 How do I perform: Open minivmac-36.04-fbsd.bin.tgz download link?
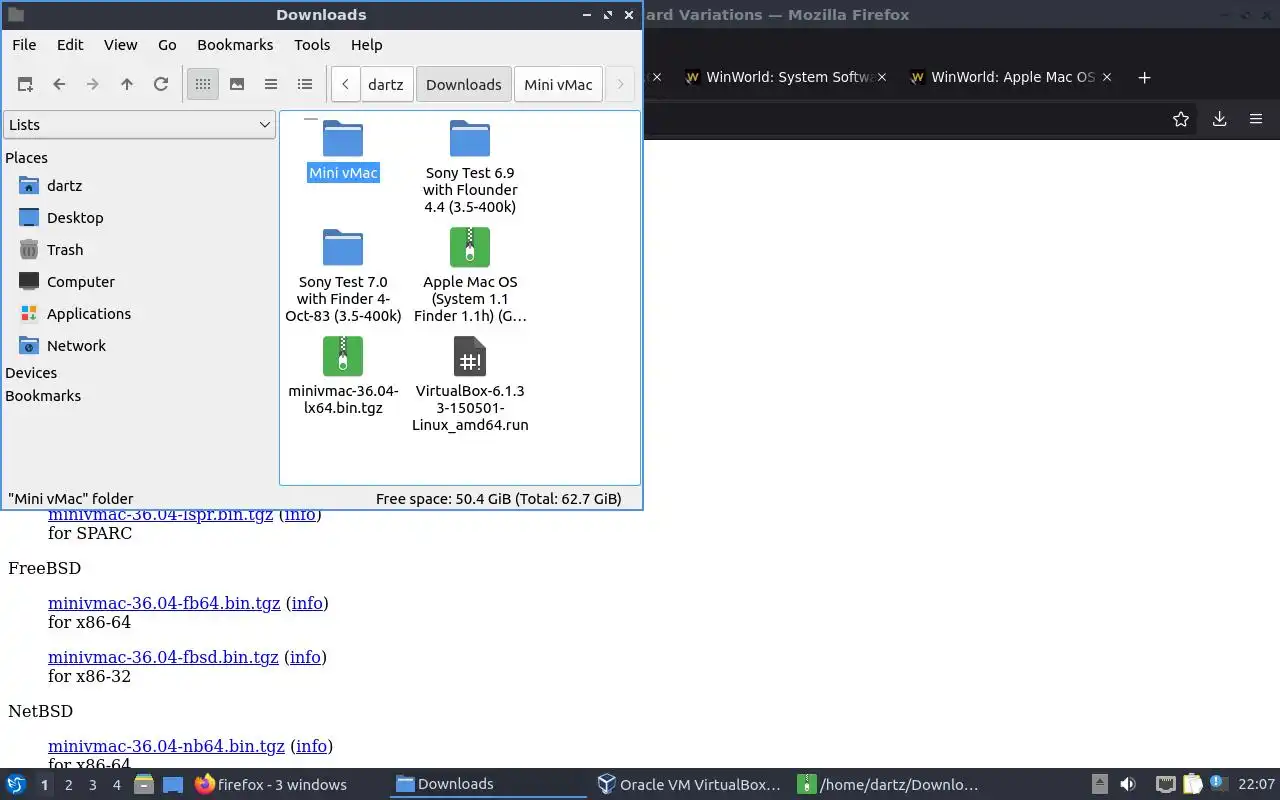pyautogui.click(x=163, y=657)
